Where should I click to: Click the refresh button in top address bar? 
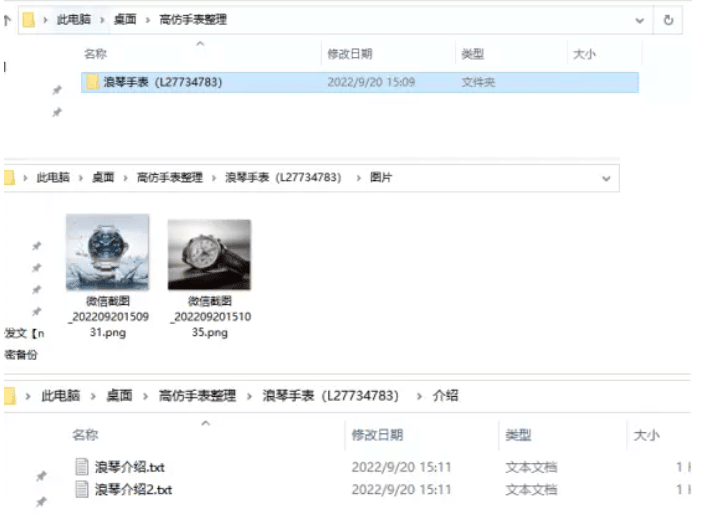click(x=668, y=20)
